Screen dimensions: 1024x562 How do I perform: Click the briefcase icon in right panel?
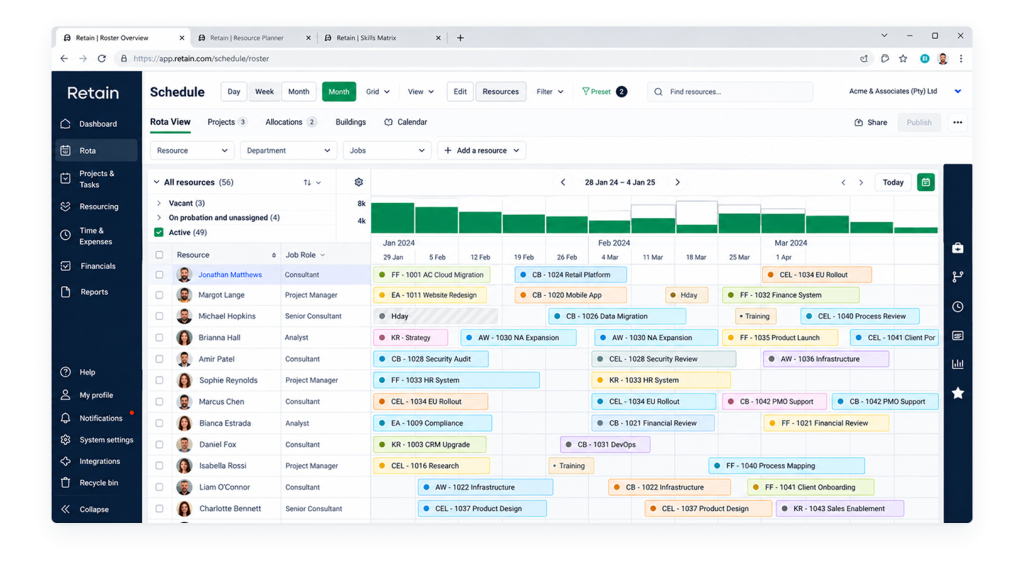pyautogui.click(x=957, y=248)
